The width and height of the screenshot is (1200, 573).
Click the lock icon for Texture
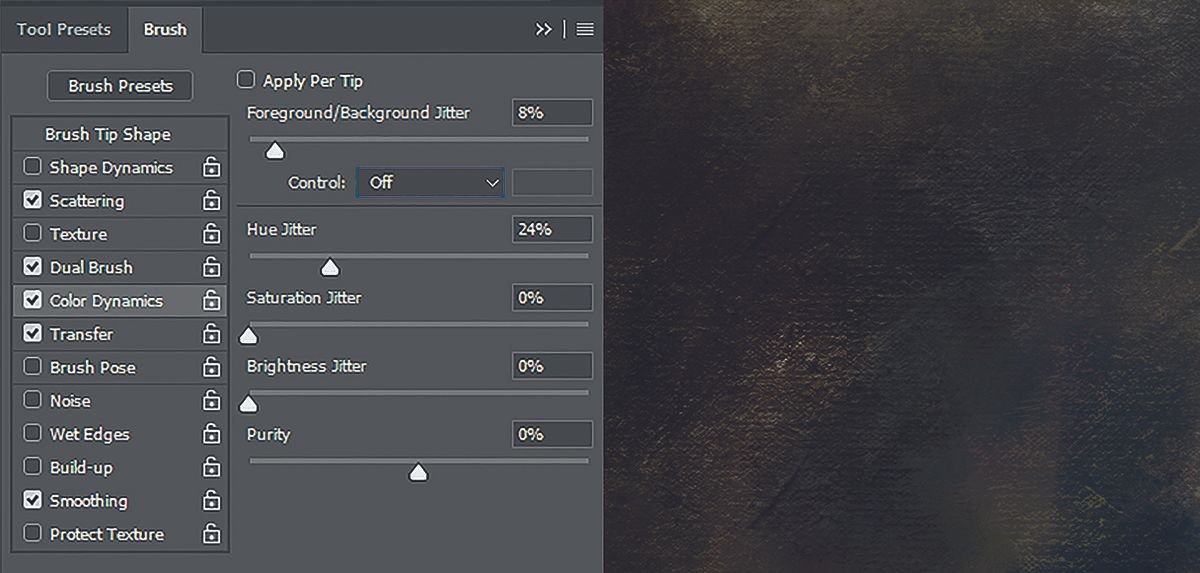click(x=211, y=234)
